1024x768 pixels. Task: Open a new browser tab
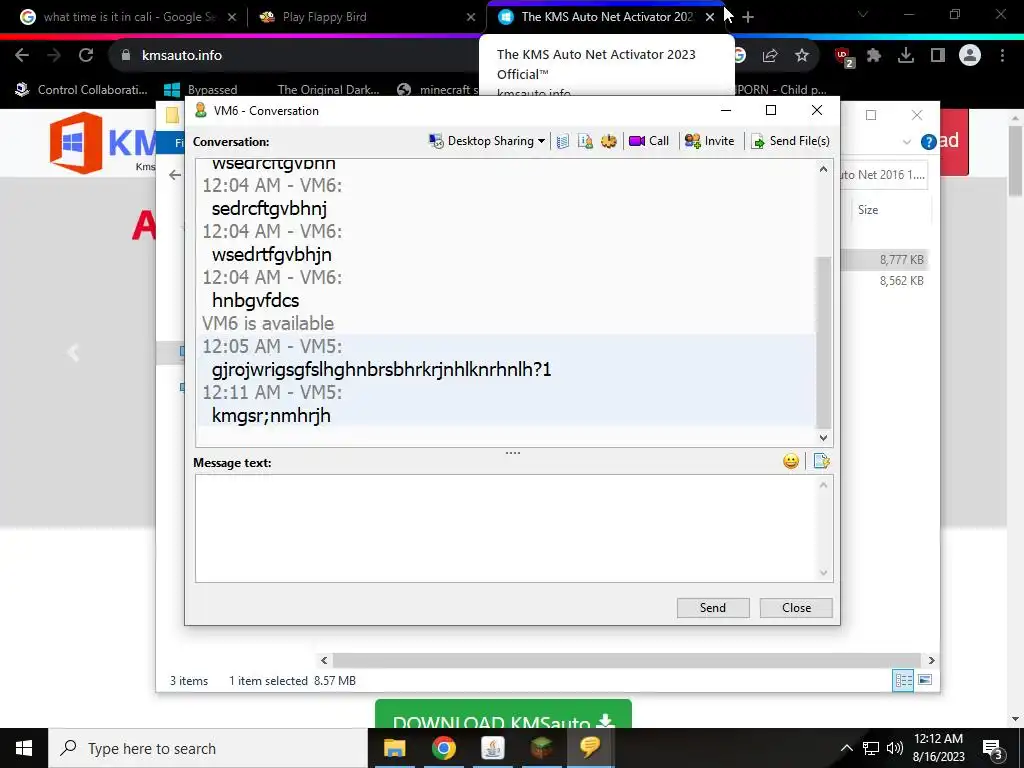click(748, 17)
